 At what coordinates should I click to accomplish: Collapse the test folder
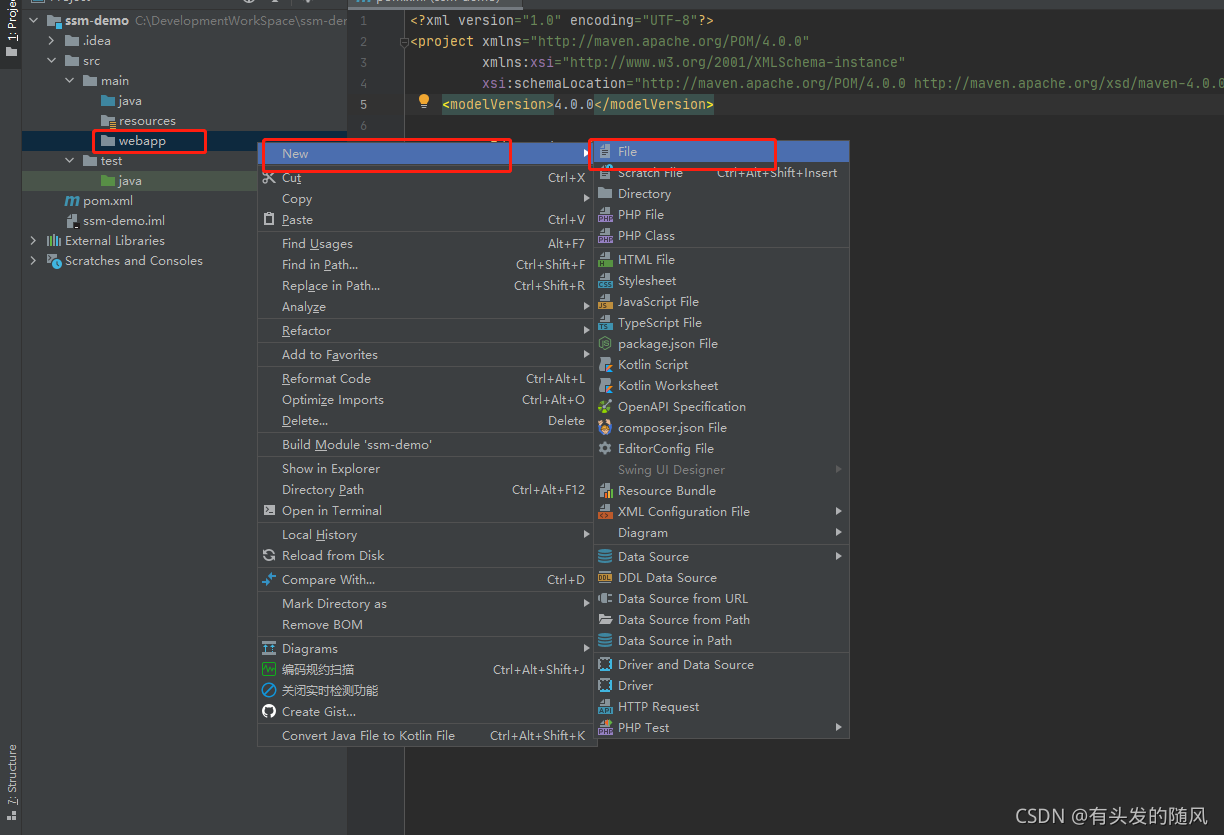pos(70,161)
